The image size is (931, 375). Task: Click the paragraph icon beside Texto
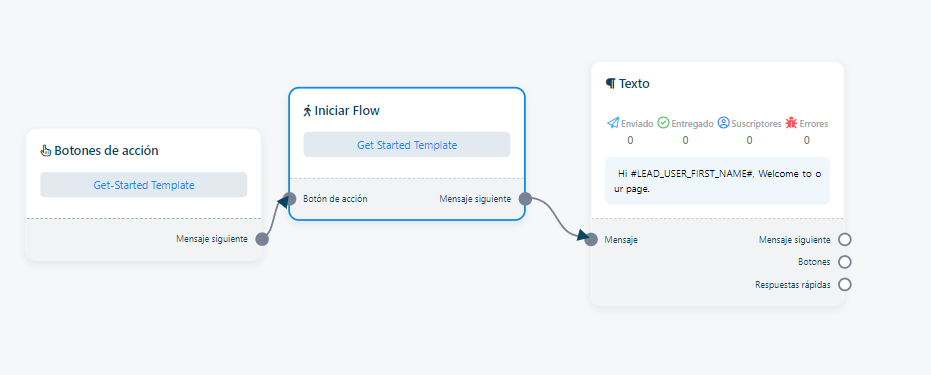610,84
